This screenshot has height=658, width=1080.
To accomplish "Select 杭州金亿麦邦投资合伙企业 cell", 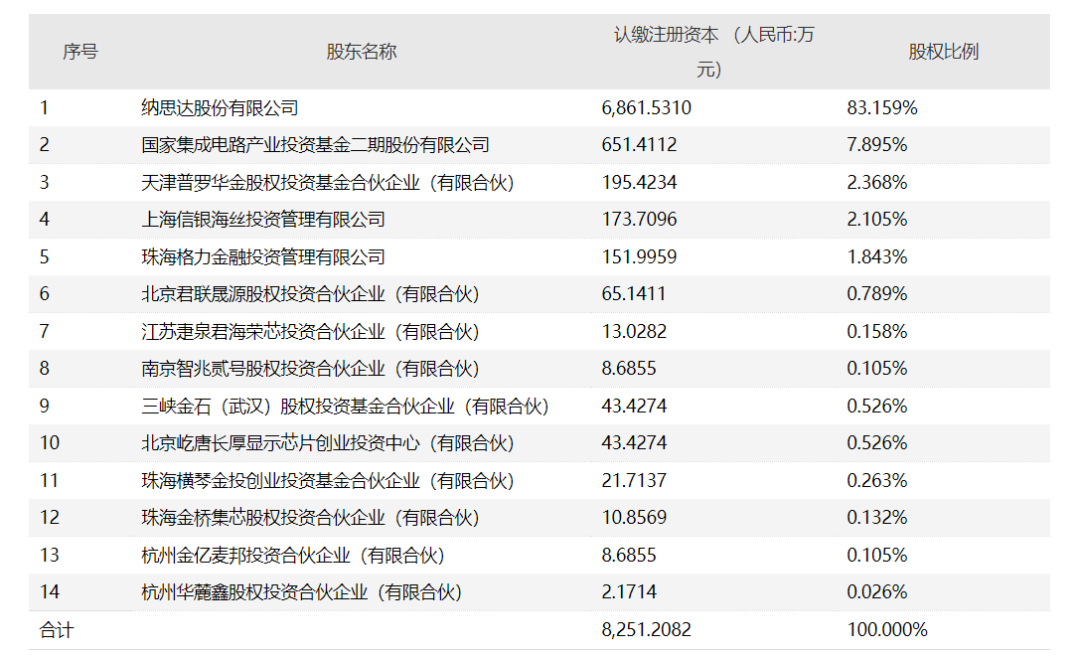I will pyautogui.click(x=293, y=555).
